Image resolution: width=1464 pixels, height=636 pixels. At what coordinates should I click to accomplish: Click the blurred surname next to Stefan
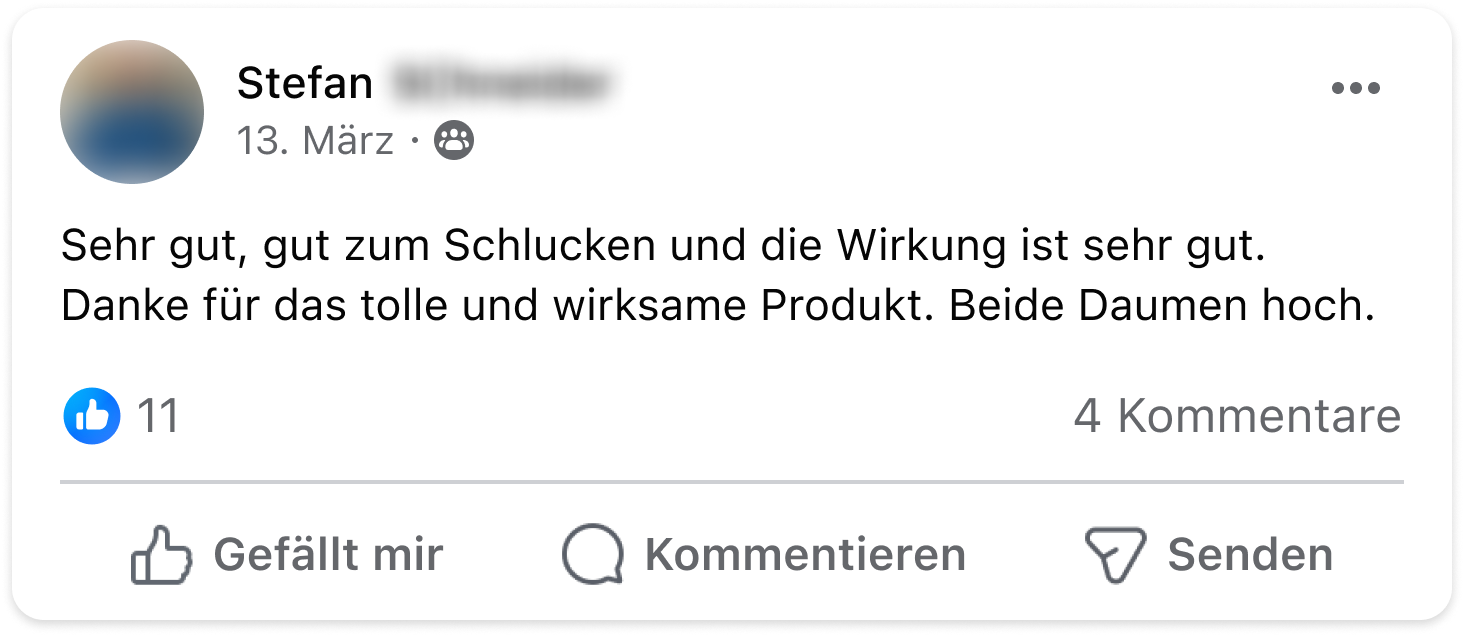pyautogui.click(x=500, y=83)
